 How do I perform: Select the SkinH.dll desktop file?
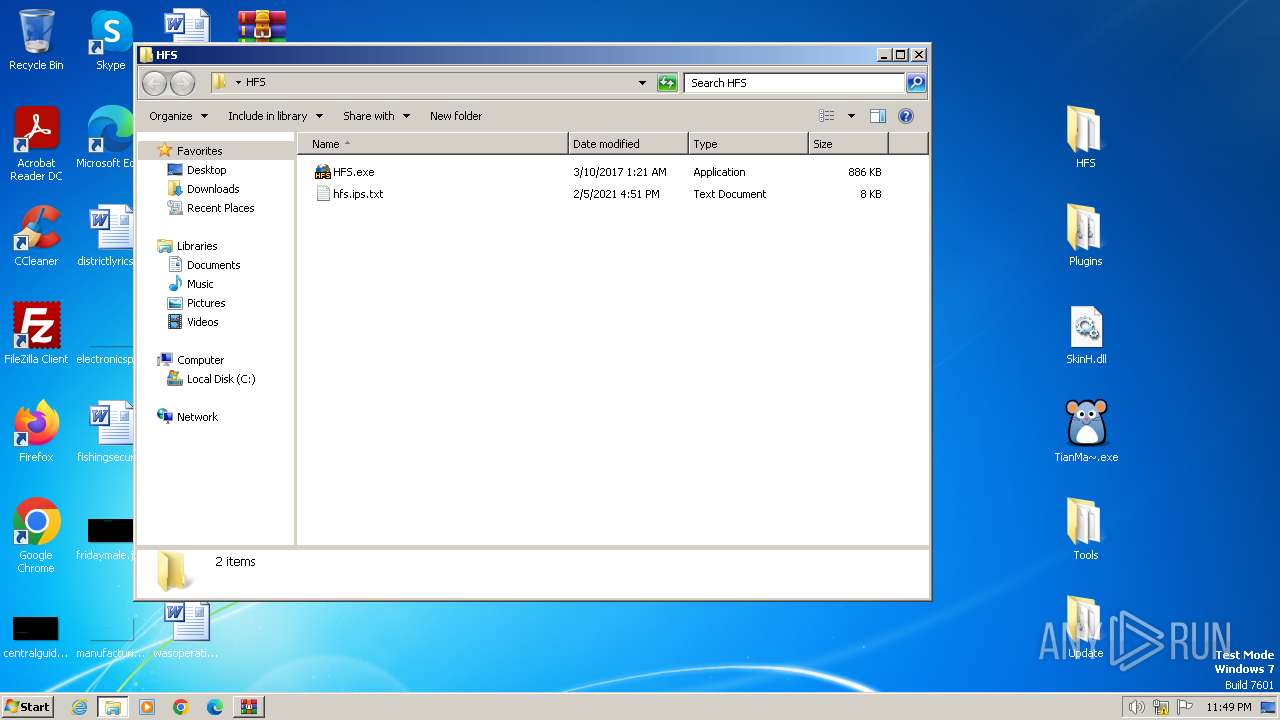(1086, 334)
